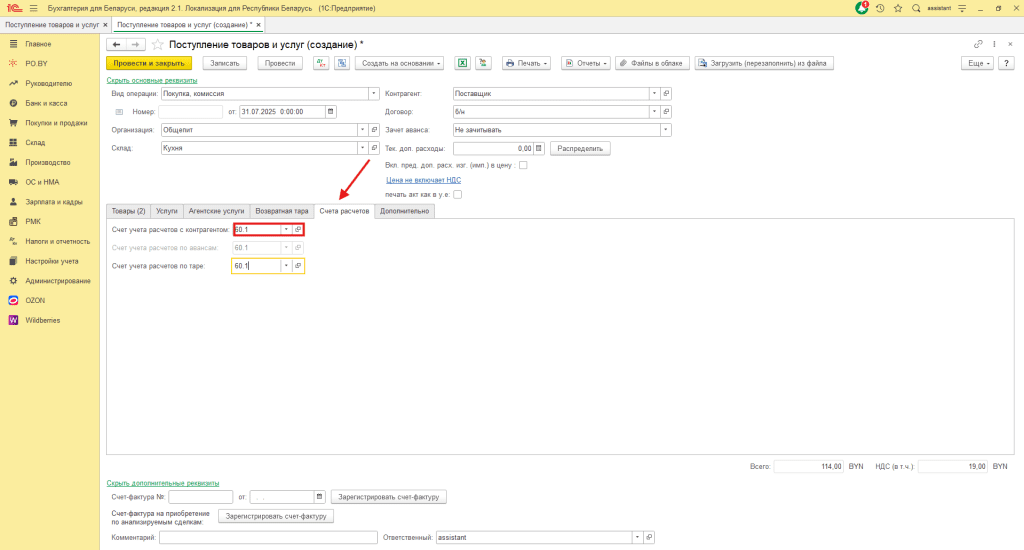Expand the Организация dropdown

click(362, 130)
